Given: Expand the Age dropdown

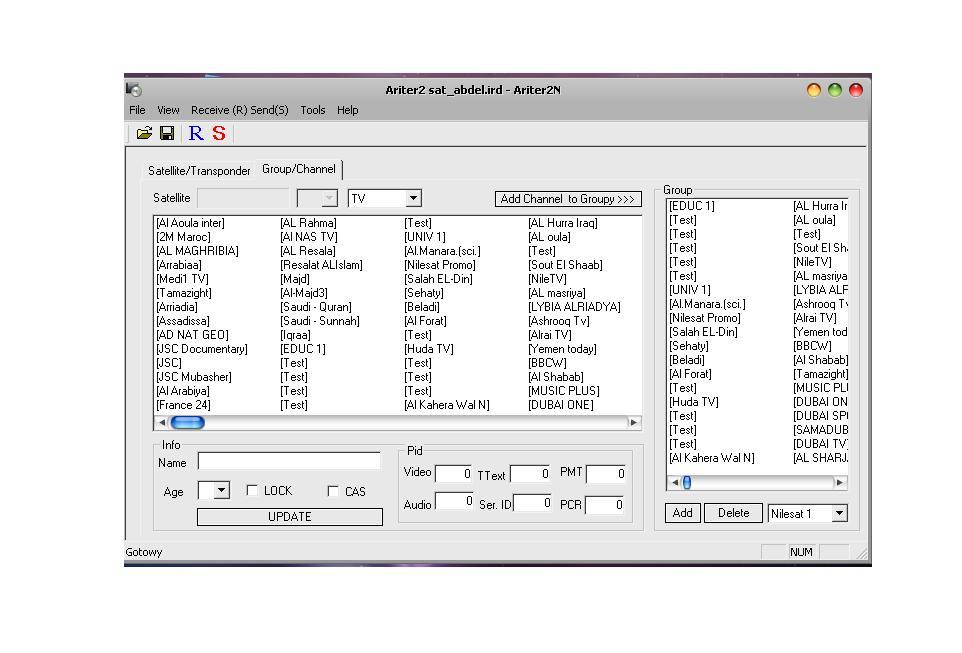Looking at the screenshot, I should pos(221,490).
